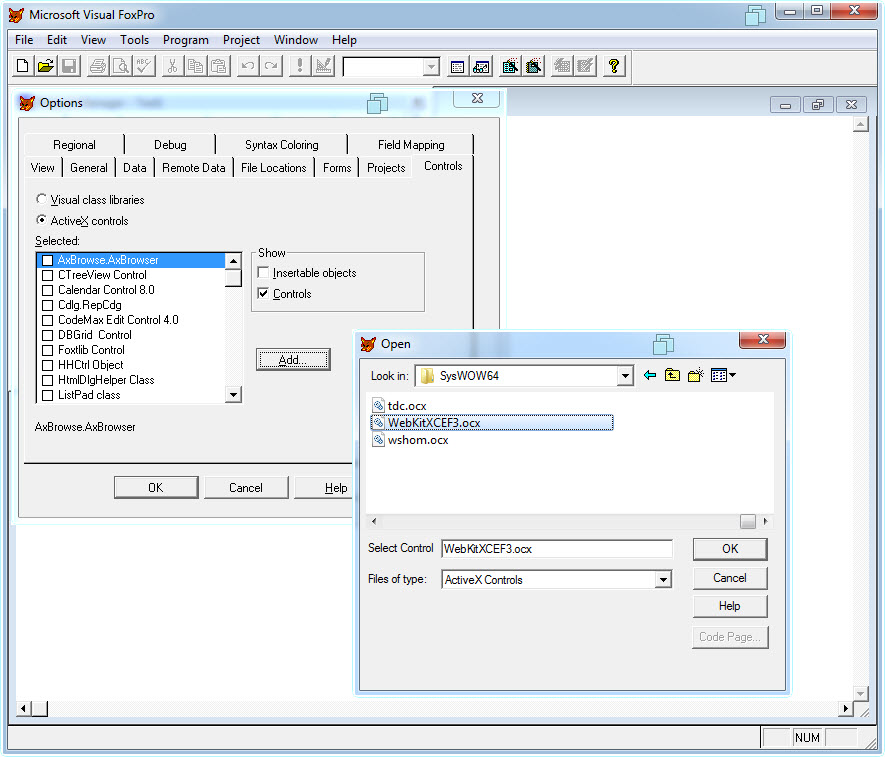The height and width of the screenshot is (757, 885).
Task: Click the Cut scissors toolbar icon
Action: coord(172,67)
